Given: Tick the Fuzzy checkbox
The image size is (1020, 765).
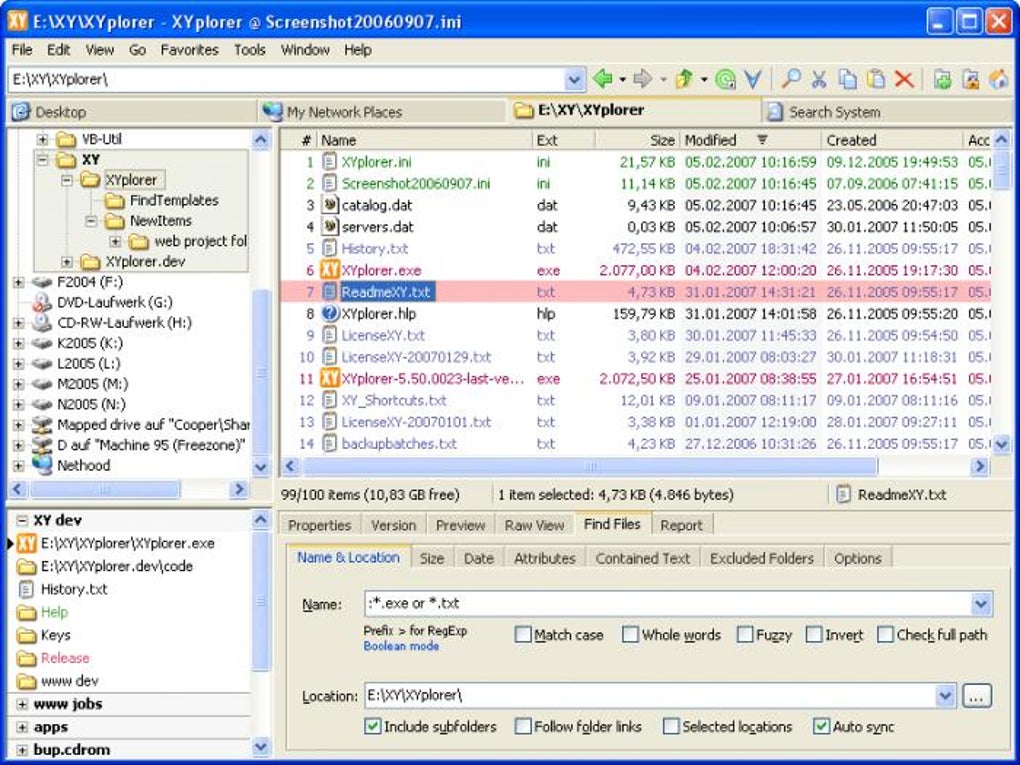Looking at the screenshot, I should 745,634.
